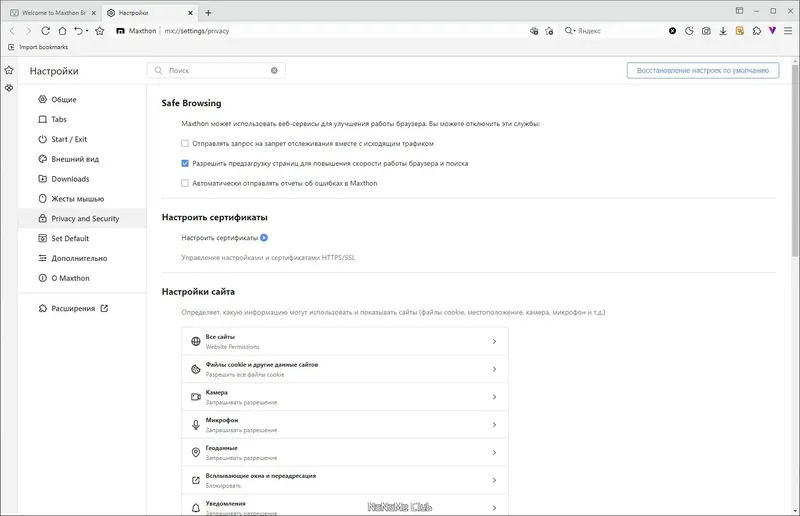Click the night mode moon icon

pos(689,31)
